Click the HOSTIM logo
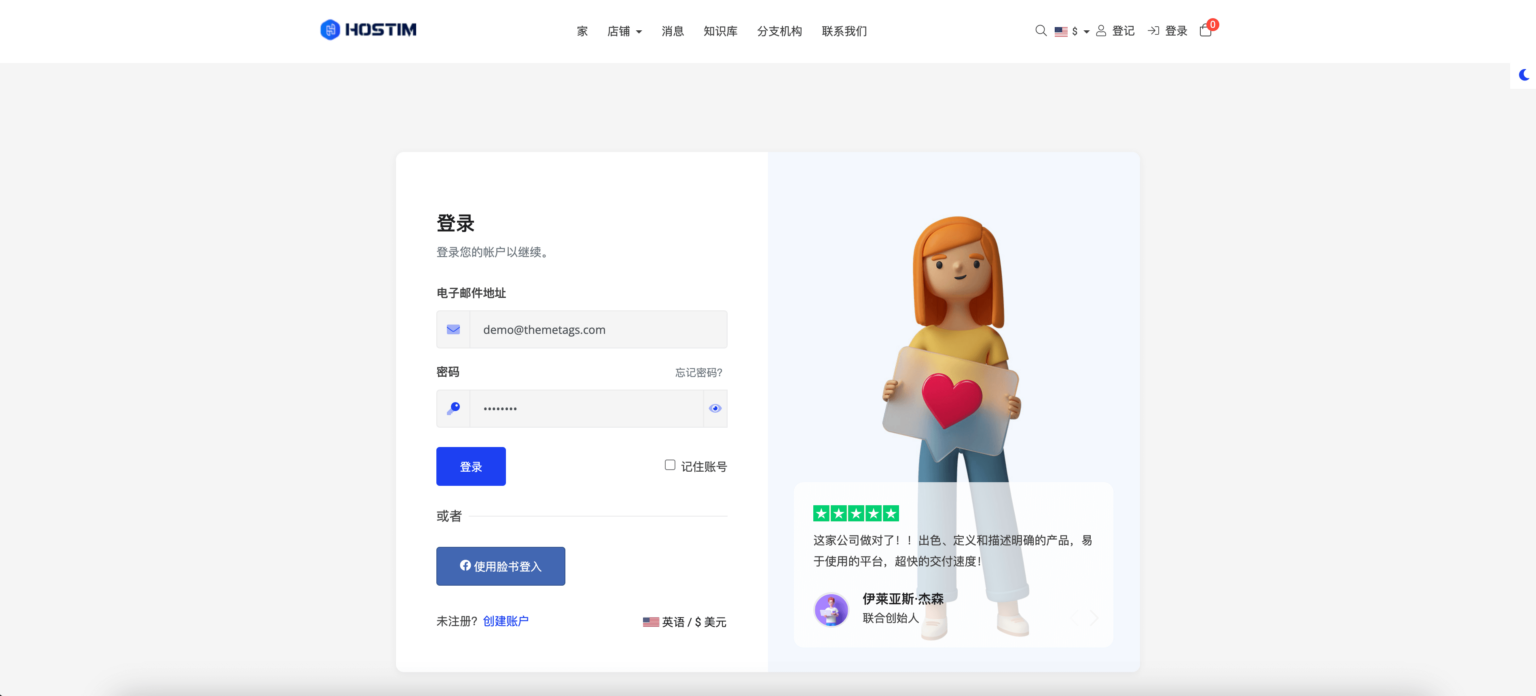Image resolution: width=1536 pixels, height=696 pixels. tap(368, 30)
